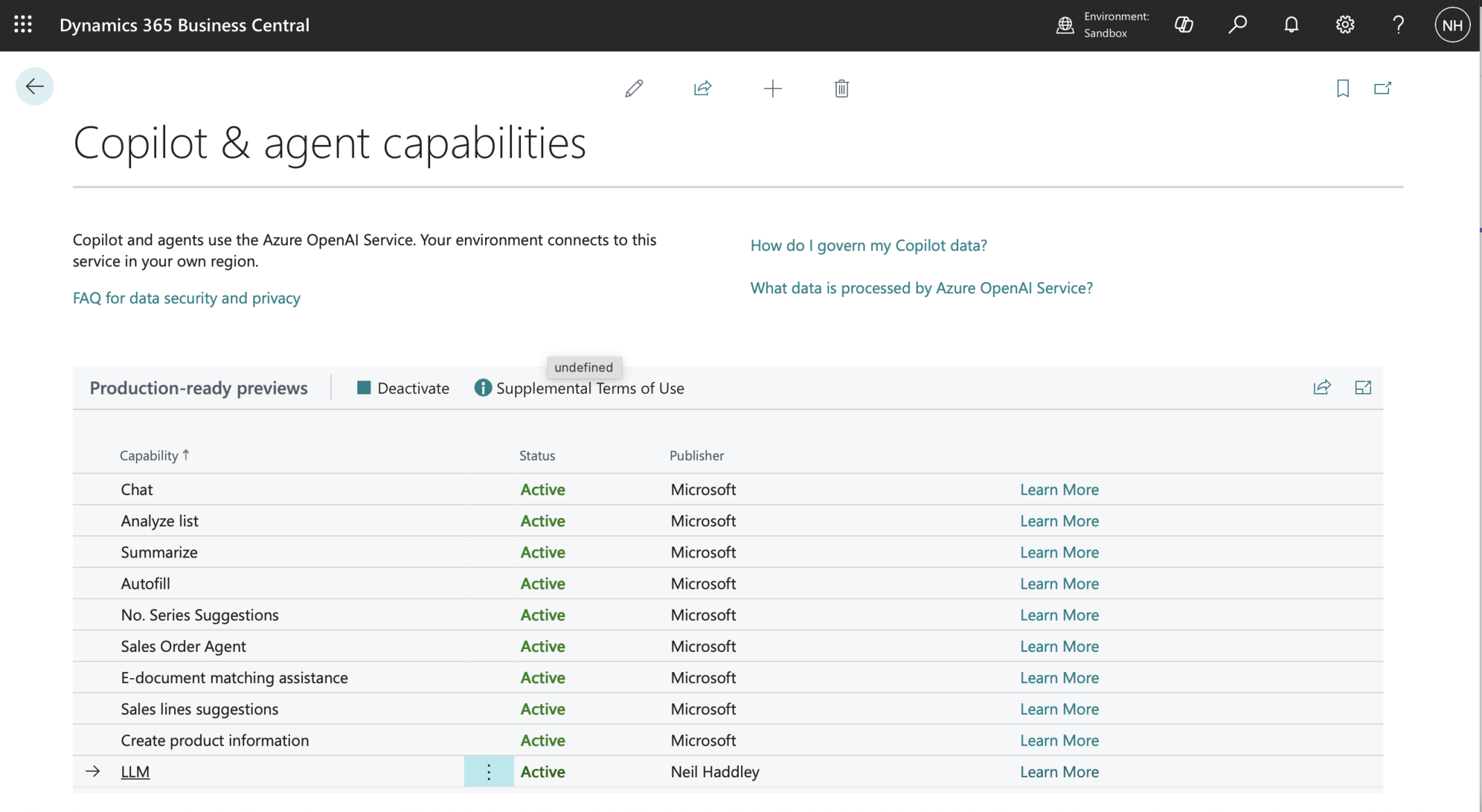Screen dimensions: 1482x812
Task: Open LLM row three-dot options menu
Action: point(488,772)
